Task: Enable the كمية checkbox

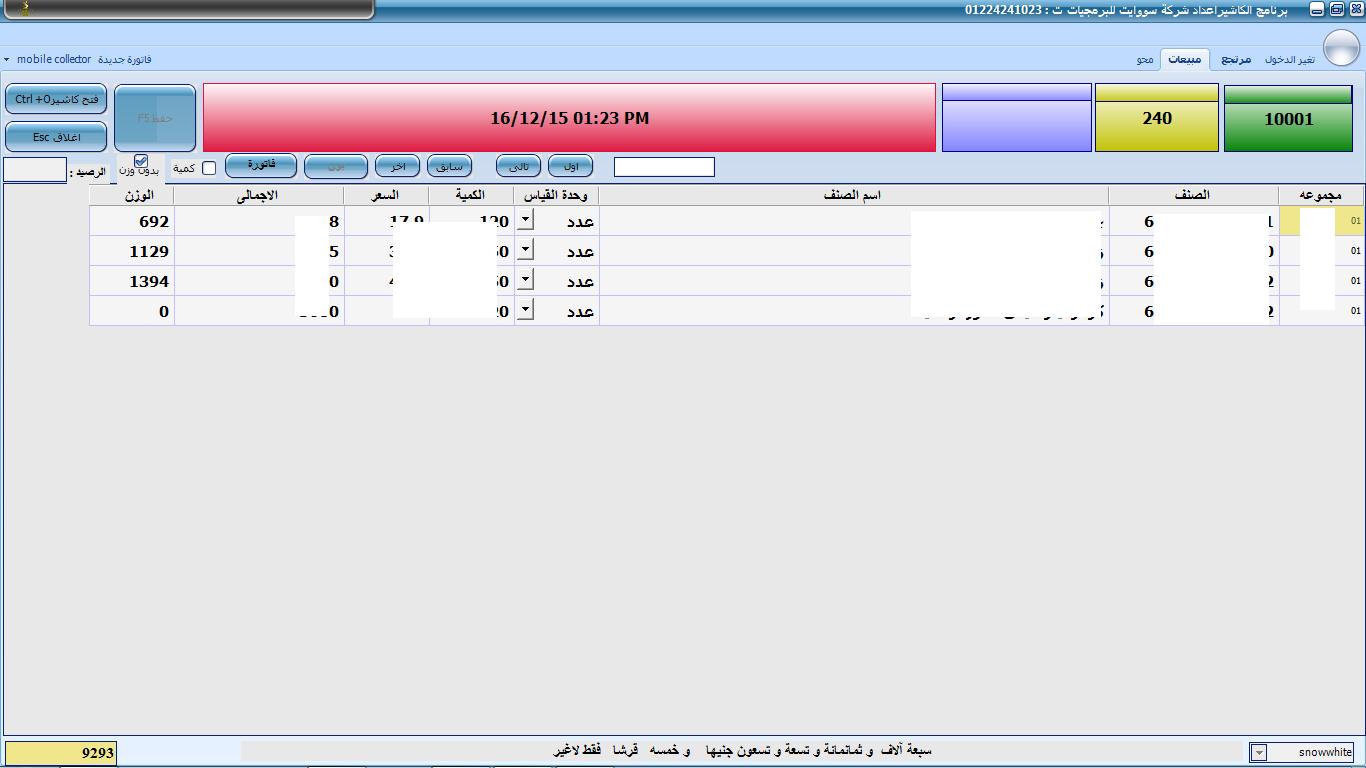Action: [x=209, y=168]
